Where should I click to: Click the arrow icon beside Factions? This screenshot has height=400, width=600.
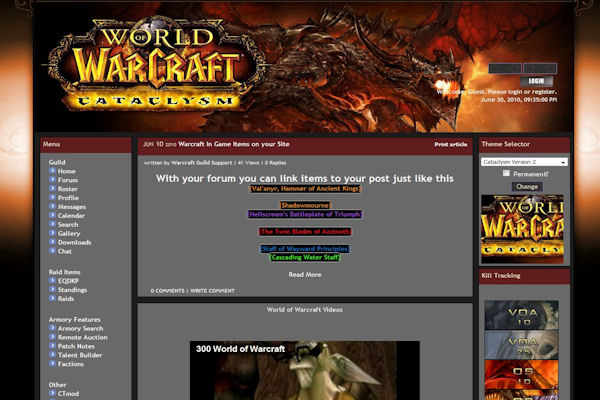[x=52, y=364]
